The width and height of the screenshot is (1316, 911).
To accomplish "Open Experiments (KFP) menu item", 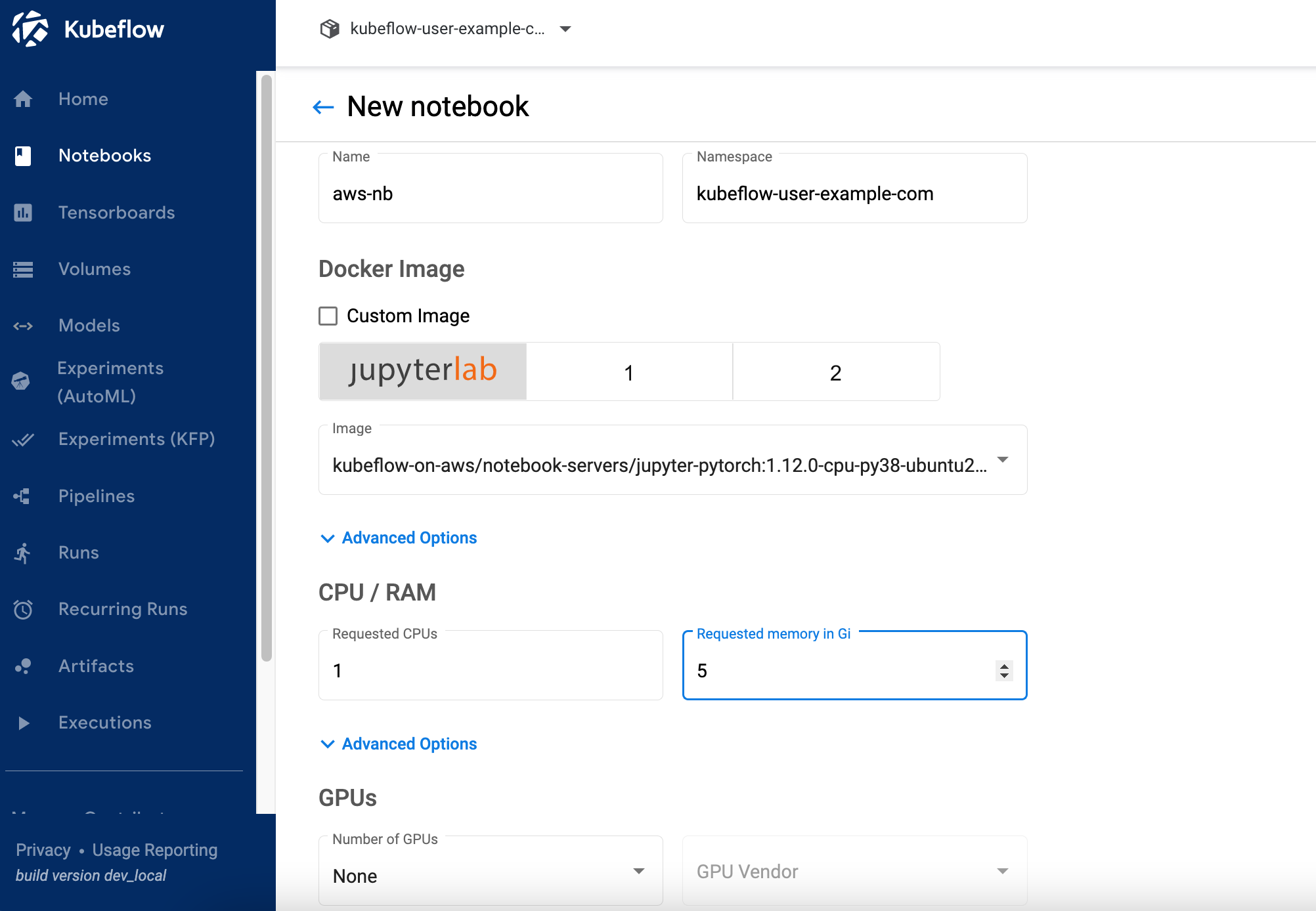I will click(137, 439).
